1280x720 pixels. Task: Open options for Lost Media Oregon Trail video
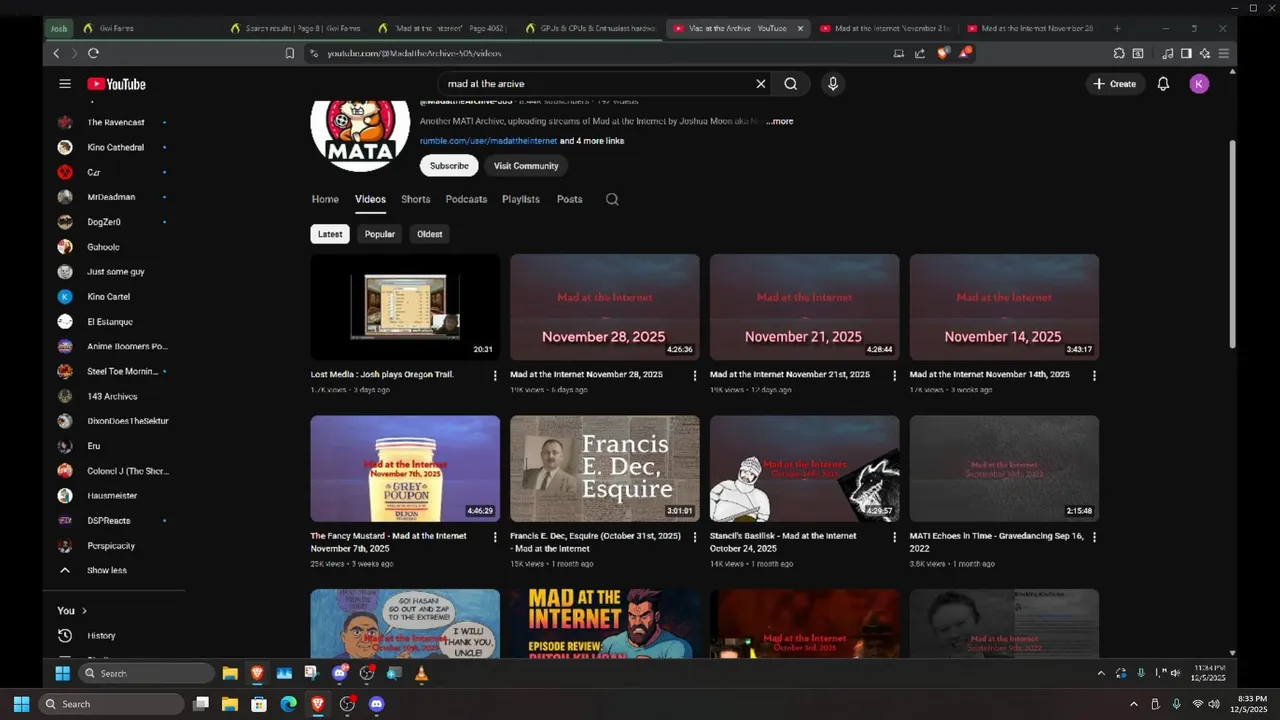tap(495, 376)
